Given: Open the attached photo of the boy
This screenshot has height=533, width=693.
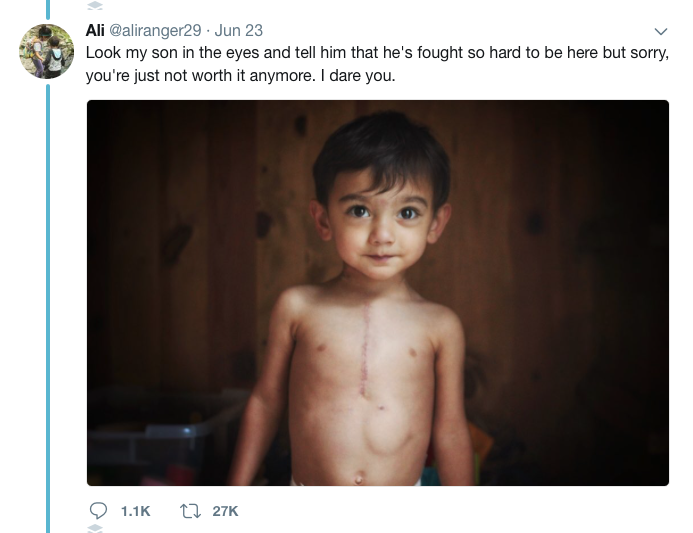Looking at the screenshot, I should tap(377, 292).
